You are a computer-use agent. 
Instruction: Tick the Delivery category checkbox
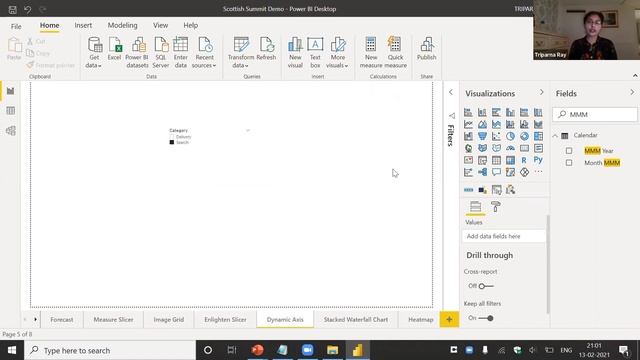coord(172,137)
